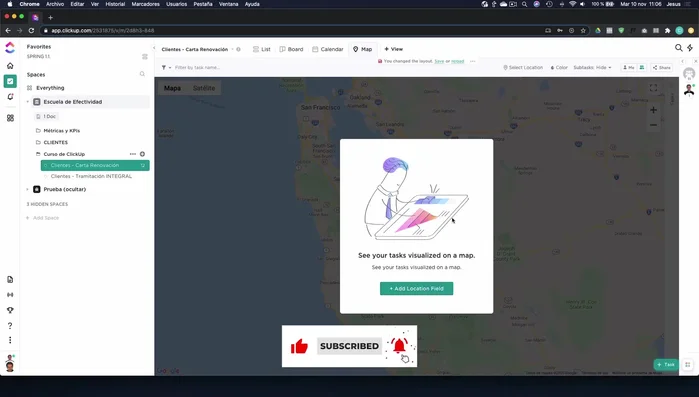Viewport: 699px width, 397px height.
Task: Open the ClickUp home icon in sidebar
Action: (10, 65)
